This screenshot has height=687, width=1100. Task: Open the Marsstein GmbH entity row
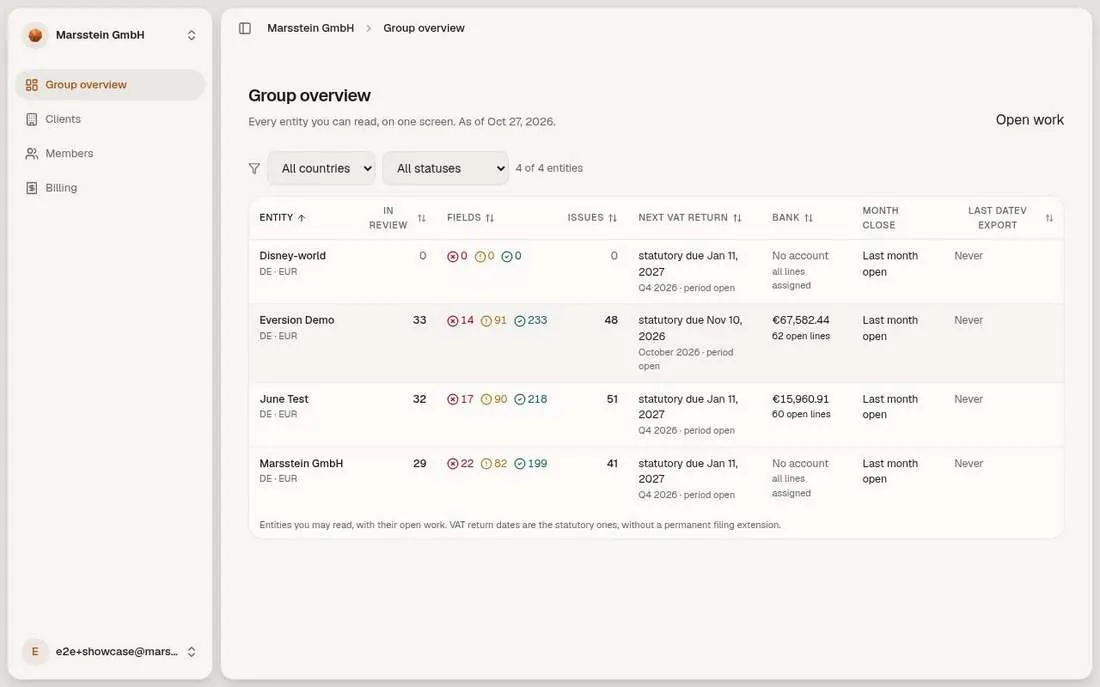[656, 479]
